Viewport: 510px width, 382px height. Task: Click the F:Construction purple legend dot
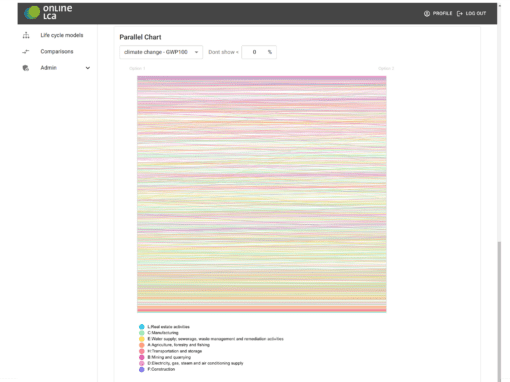pyautogui.click(x=142, y=370)
